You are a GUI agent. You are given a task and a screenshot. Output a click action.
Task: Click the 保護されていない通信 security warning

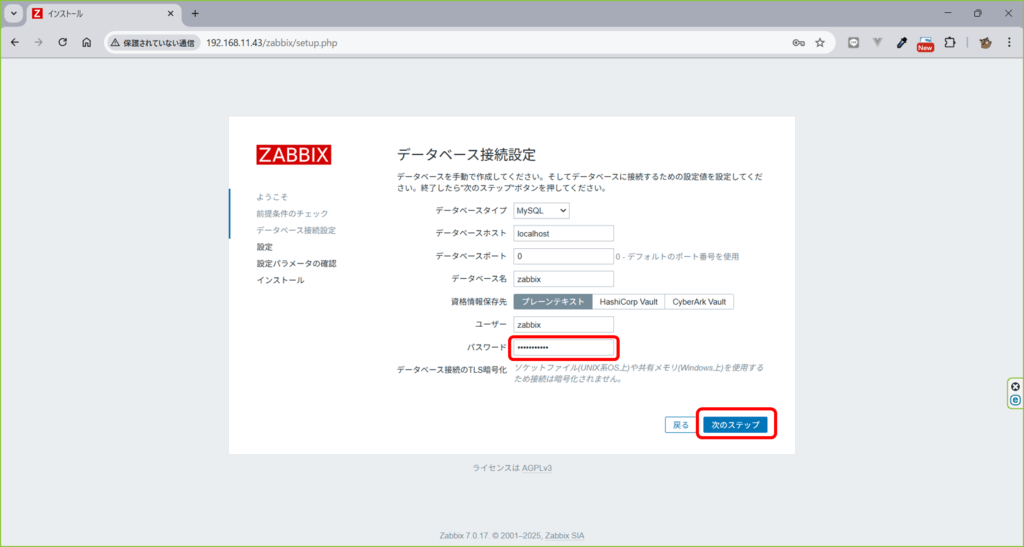coord(153,43)
